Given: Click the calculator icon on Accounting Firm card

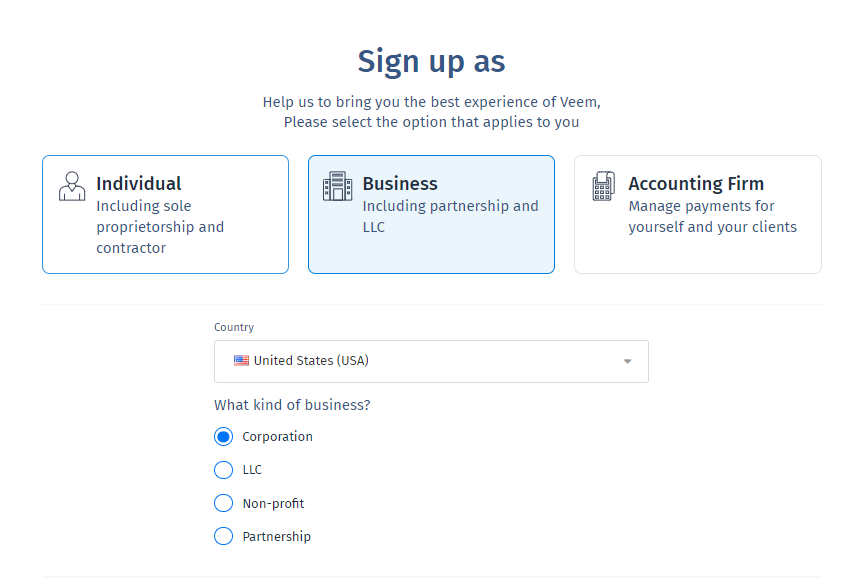Looking at the screenshot, I should point(604,185).
